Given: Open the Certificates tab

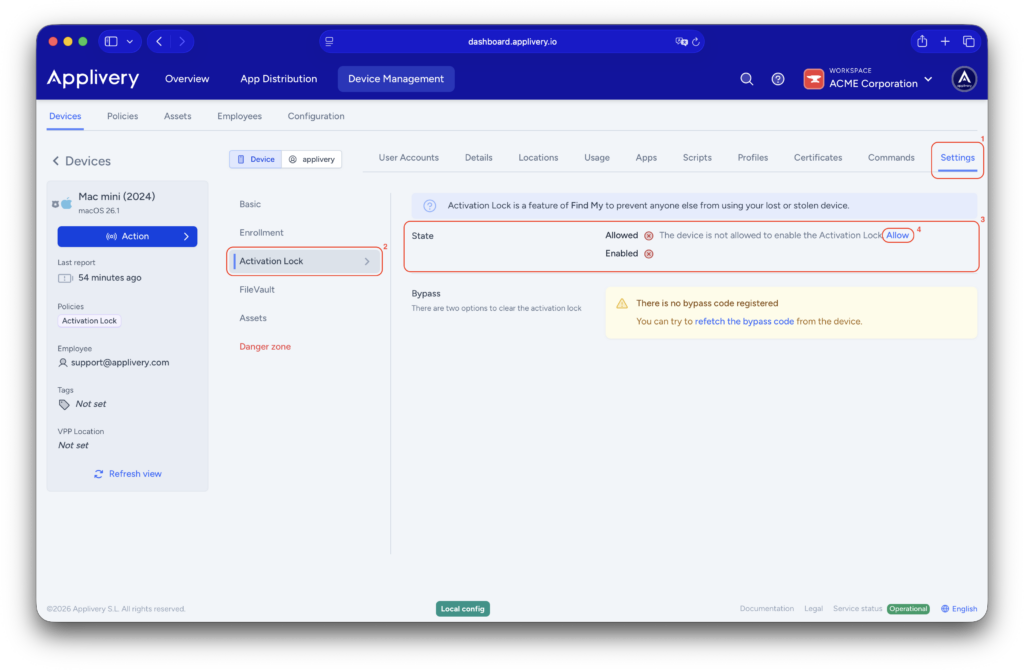Looking at the screenshot, I should click(817, 157).
